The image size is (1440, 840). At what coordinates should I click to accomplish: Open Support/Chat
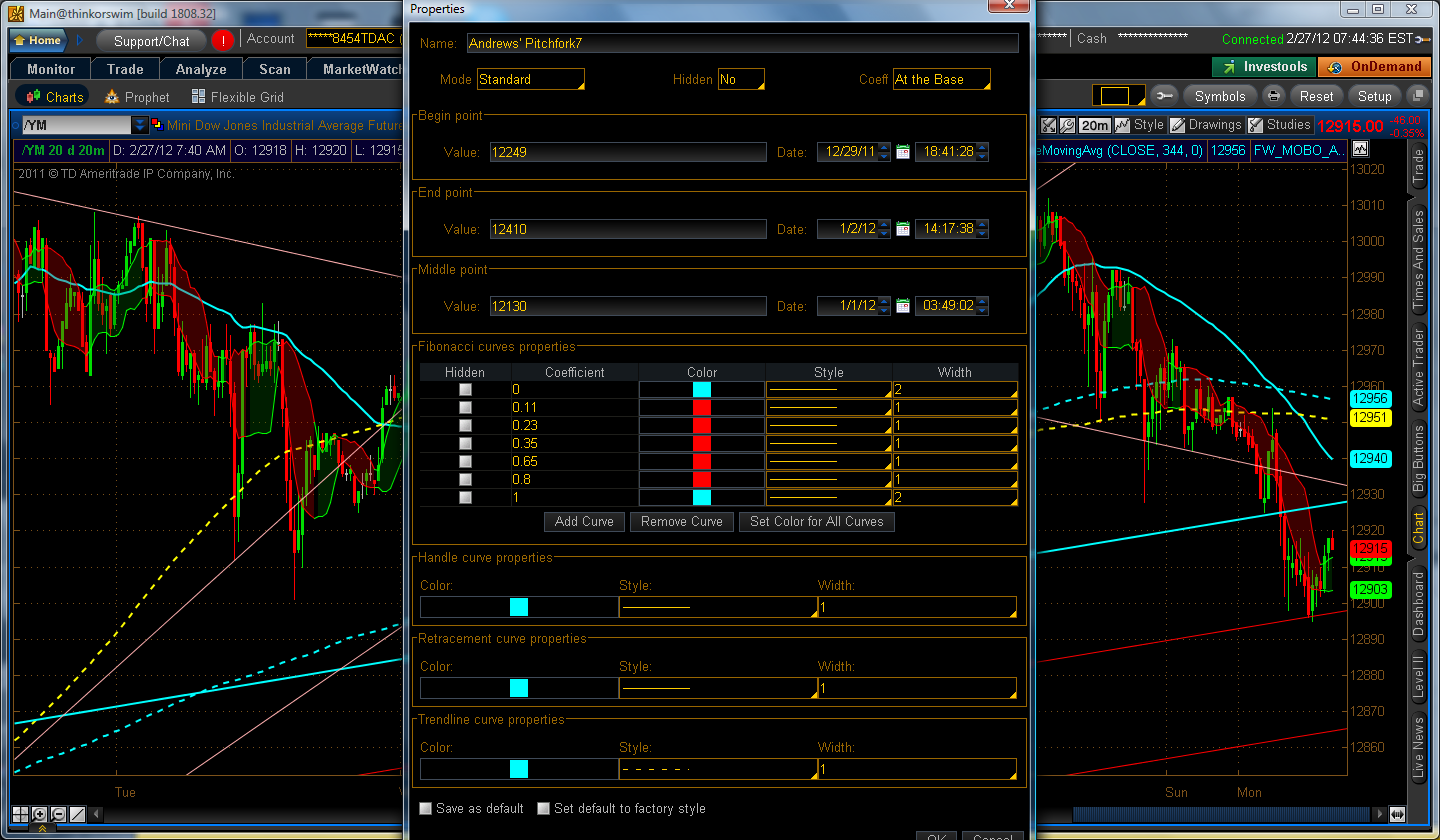click(152, 41)
